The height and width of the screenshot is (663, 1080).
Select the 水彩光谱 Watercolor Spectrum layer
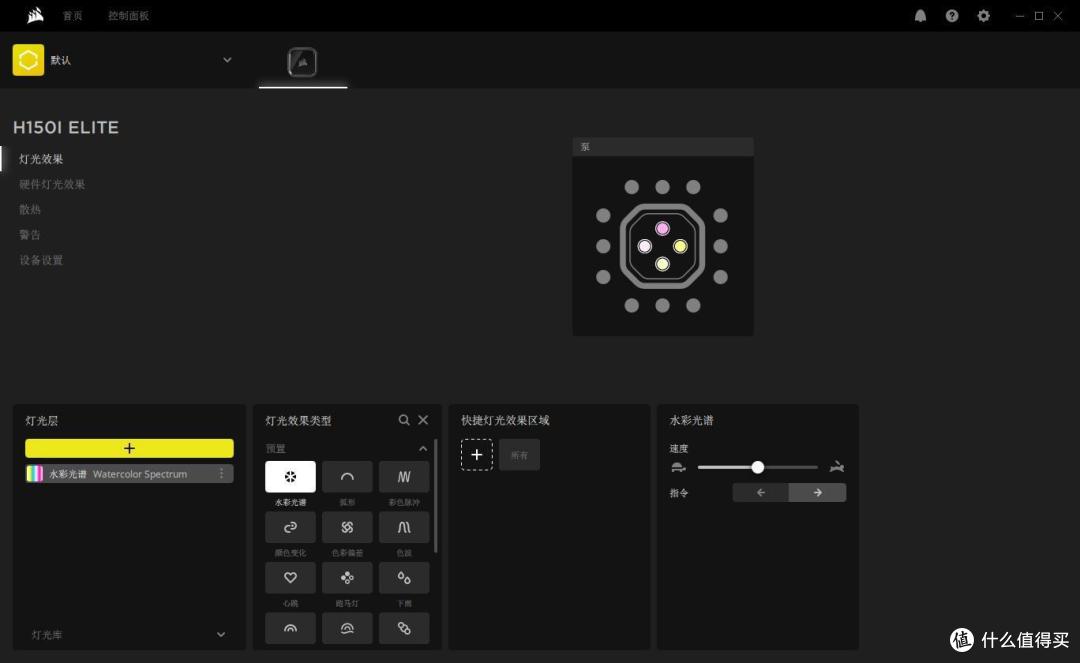tap(129, 474)
